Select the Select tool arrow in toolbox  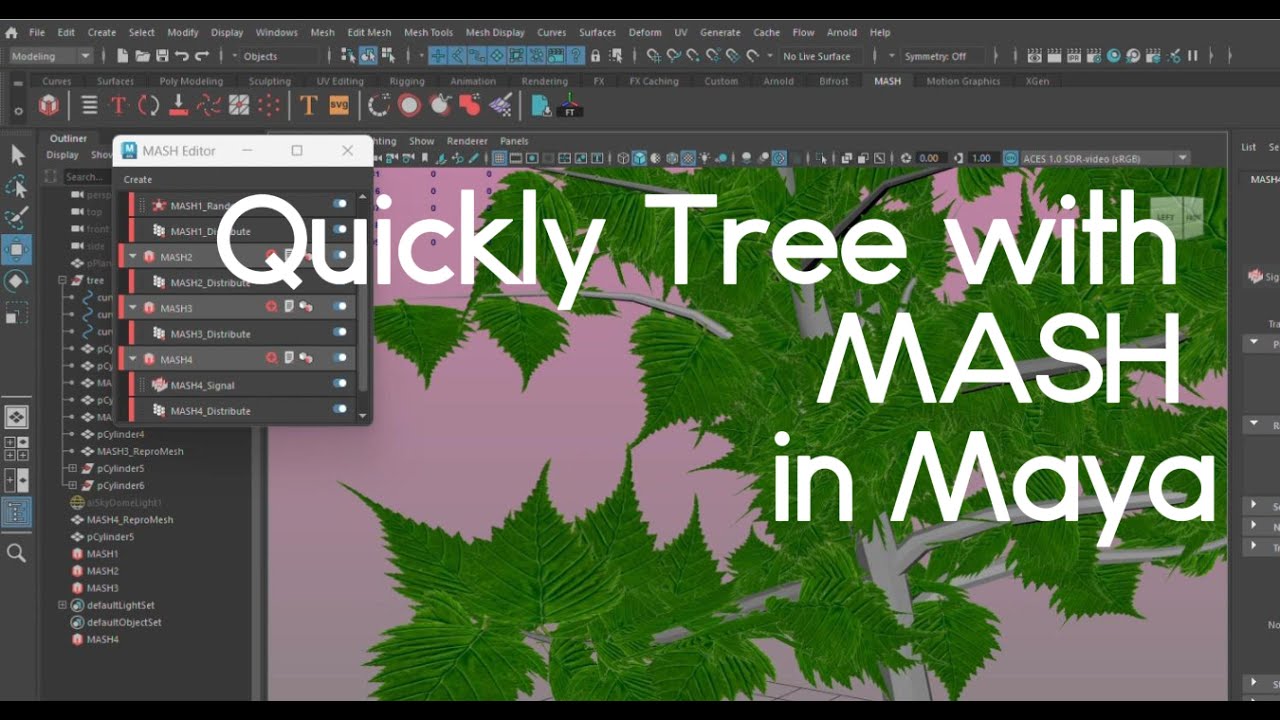click(x=17, y=155)
